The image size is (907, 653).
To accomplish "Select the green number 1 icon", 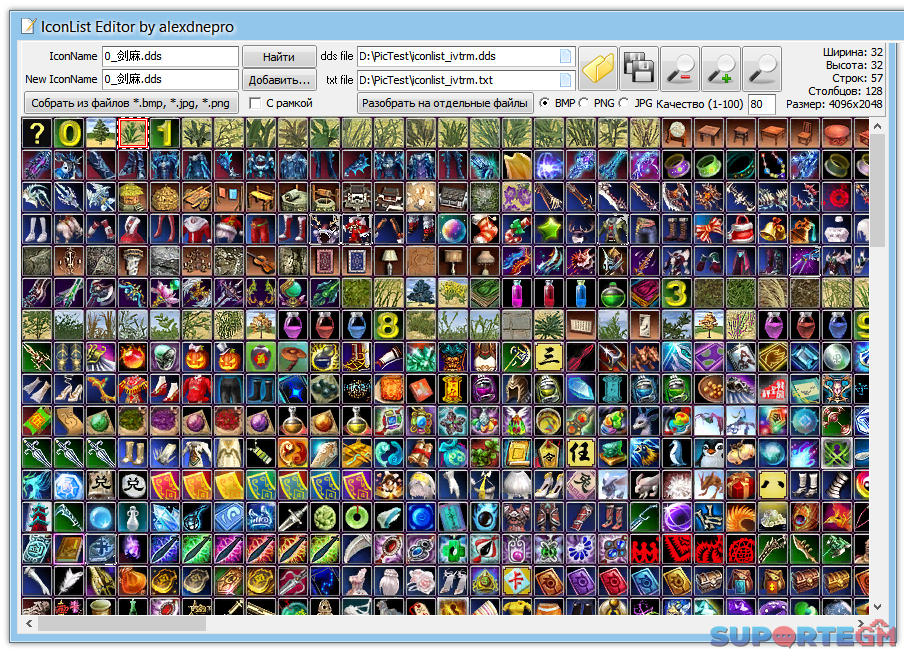I will 165,133.
